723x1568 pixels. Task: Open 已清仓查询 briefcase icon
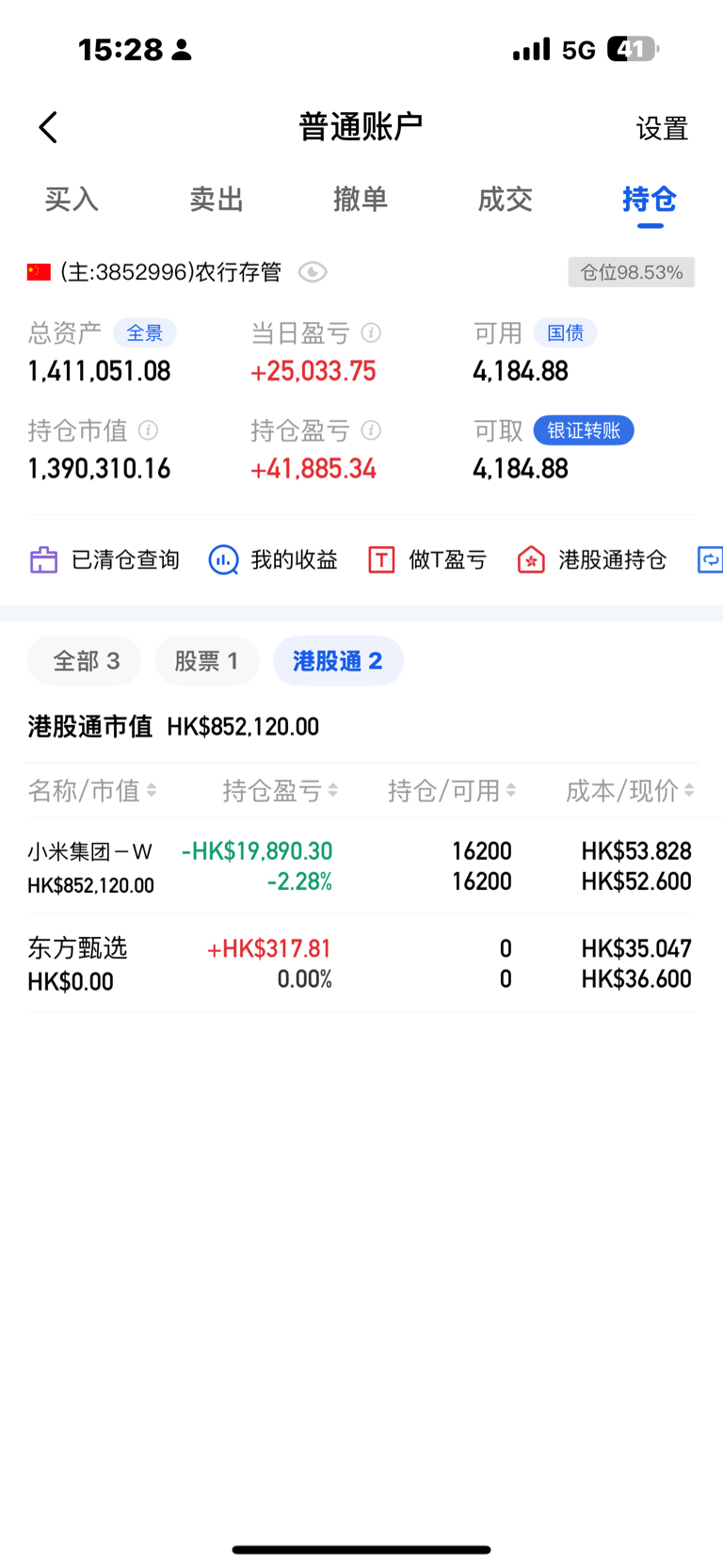[x=43, y=559]
